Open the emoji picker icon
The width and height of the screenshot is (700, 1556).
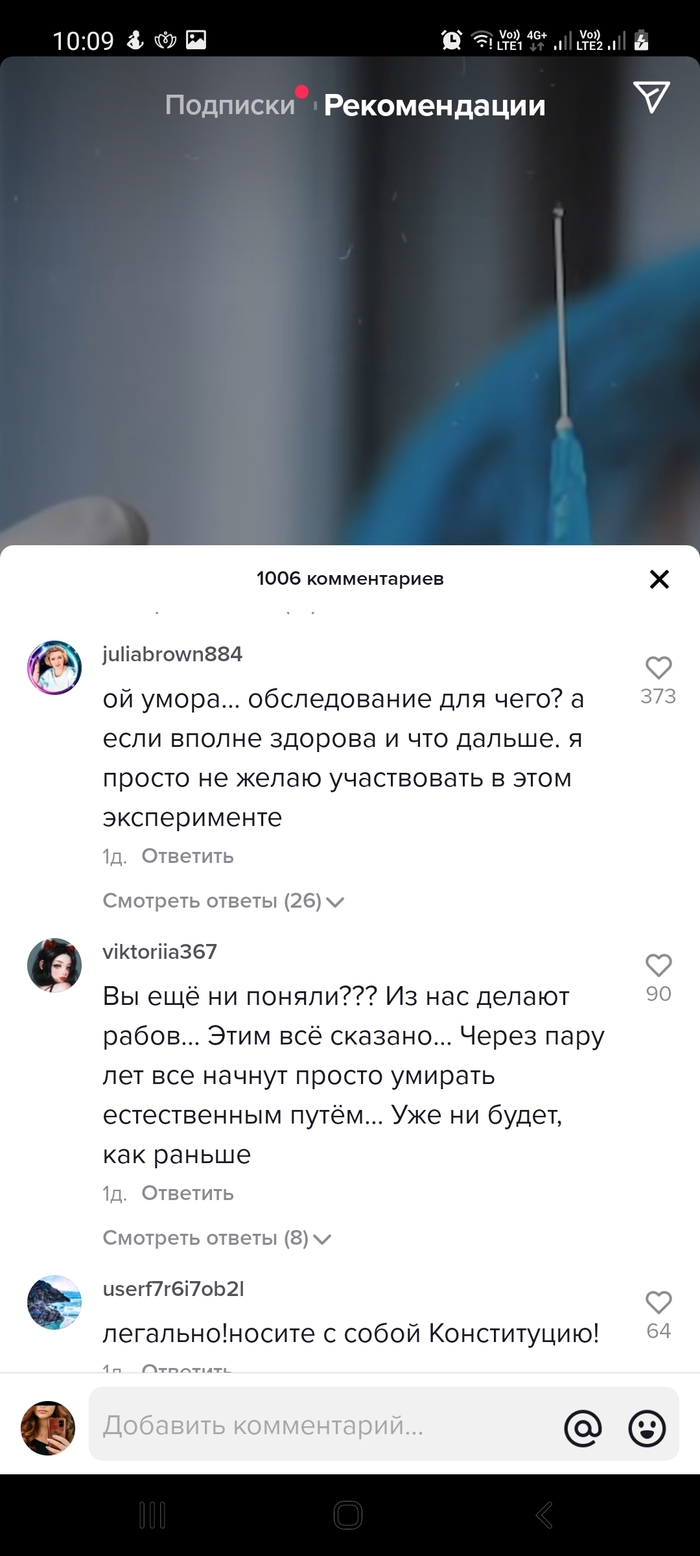[647, 1428]
